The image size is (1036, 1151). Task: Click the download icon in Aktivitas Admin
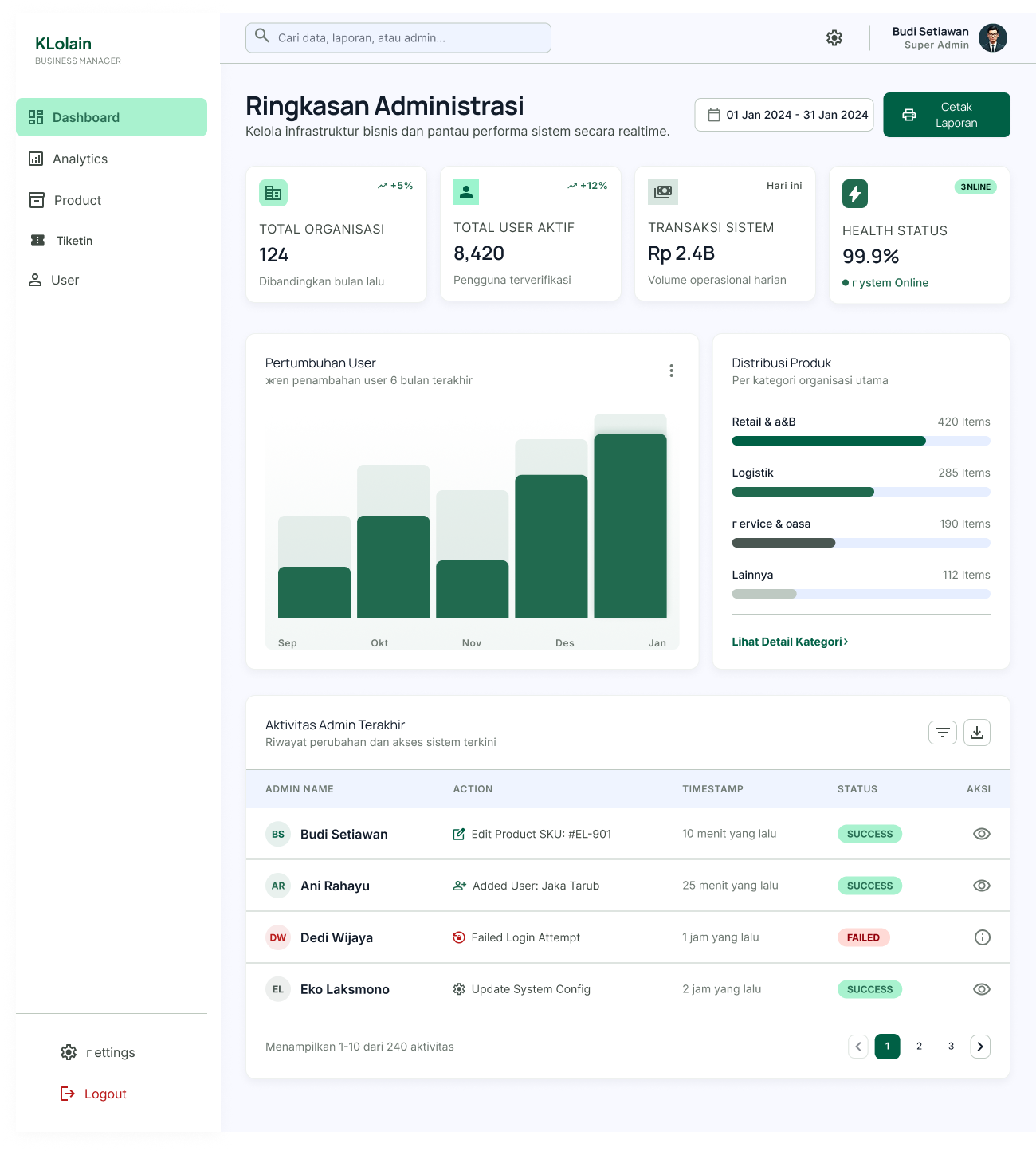point(977,733)
